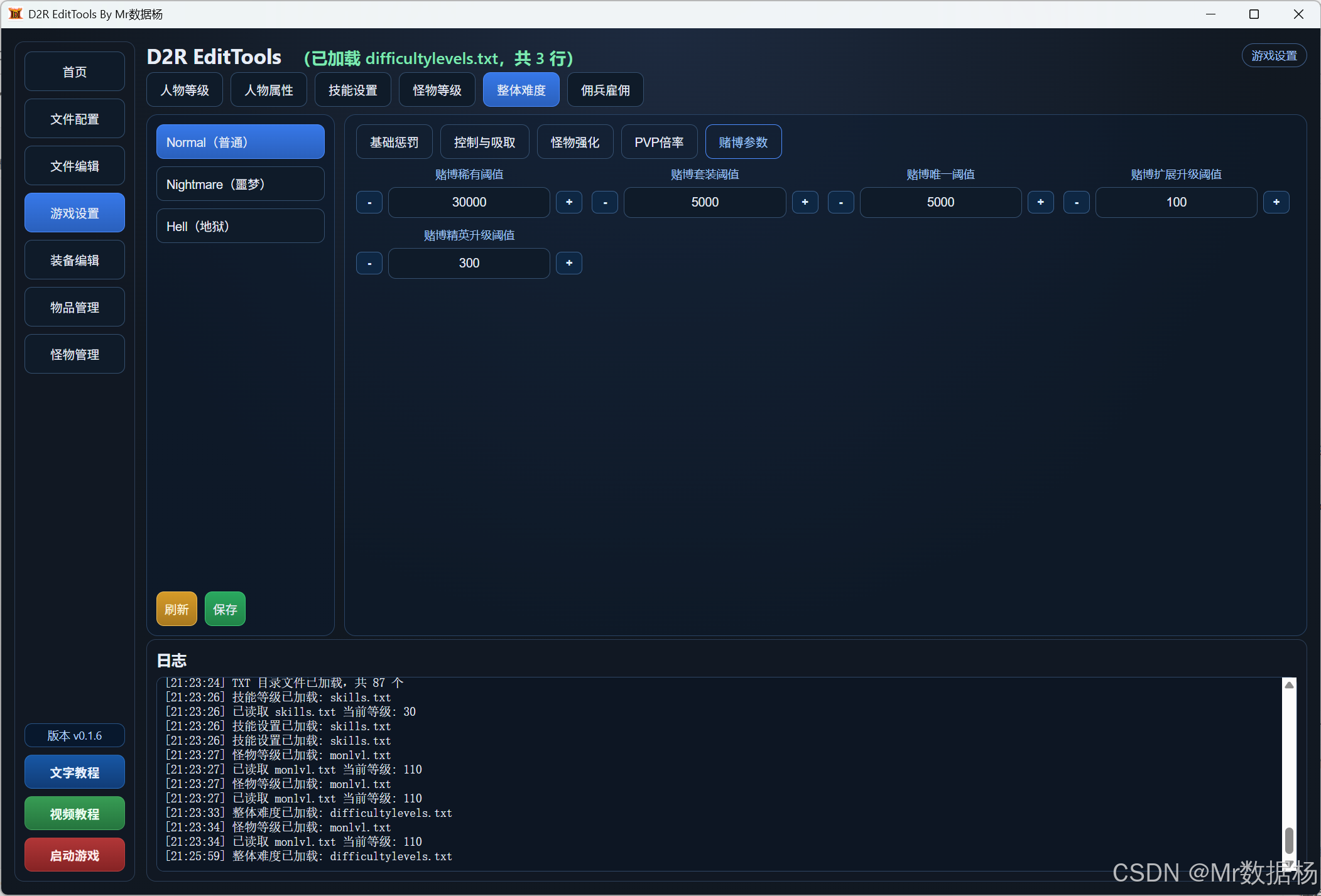Image resolution: width=1321 pixels, height=896 pixels.
Task: Switch to the 怪物强化 sub-tab
Action: click(x=575, y=142)
